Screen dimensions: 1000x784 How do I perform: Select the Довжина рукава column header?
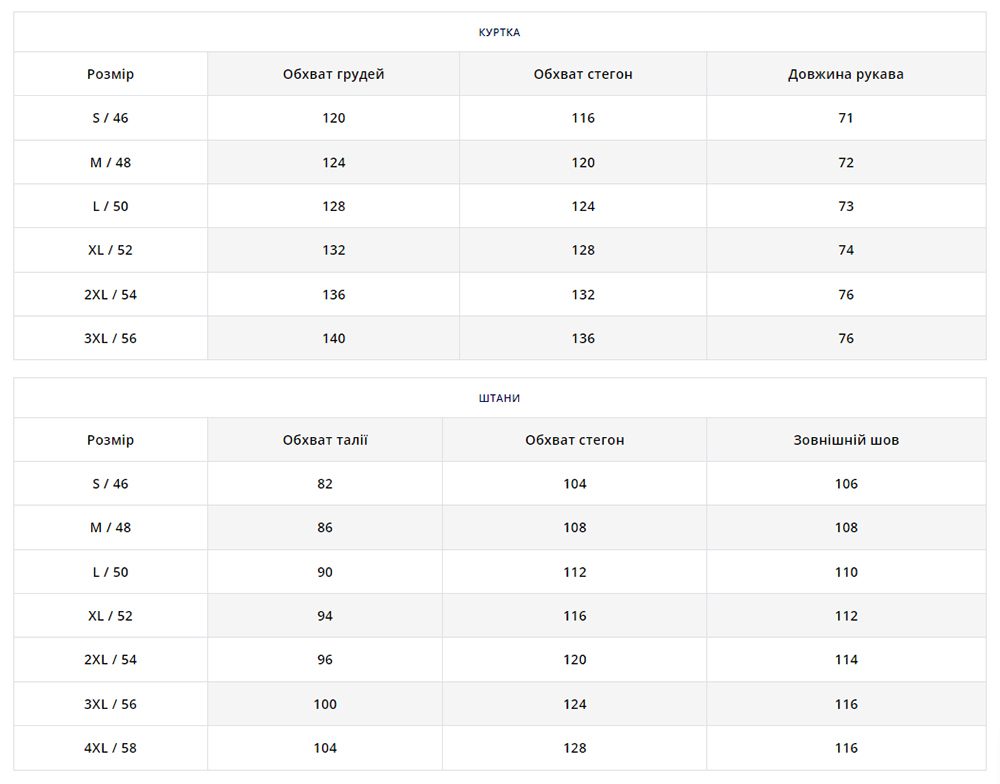coord(845,75)
